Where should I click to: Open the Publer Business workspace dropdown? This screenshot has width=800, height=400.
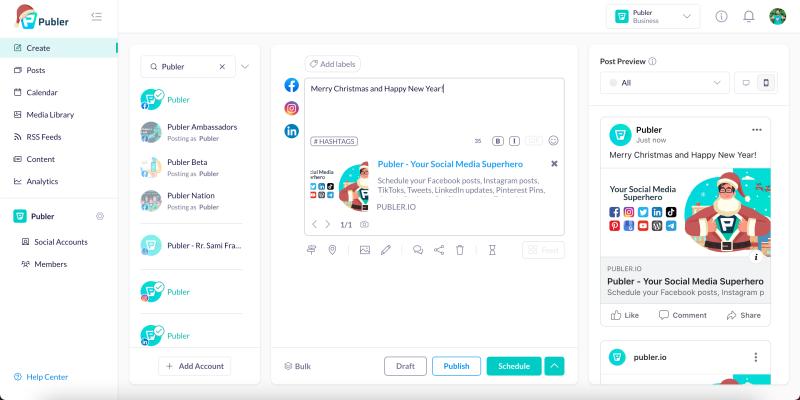click(653, 16)
